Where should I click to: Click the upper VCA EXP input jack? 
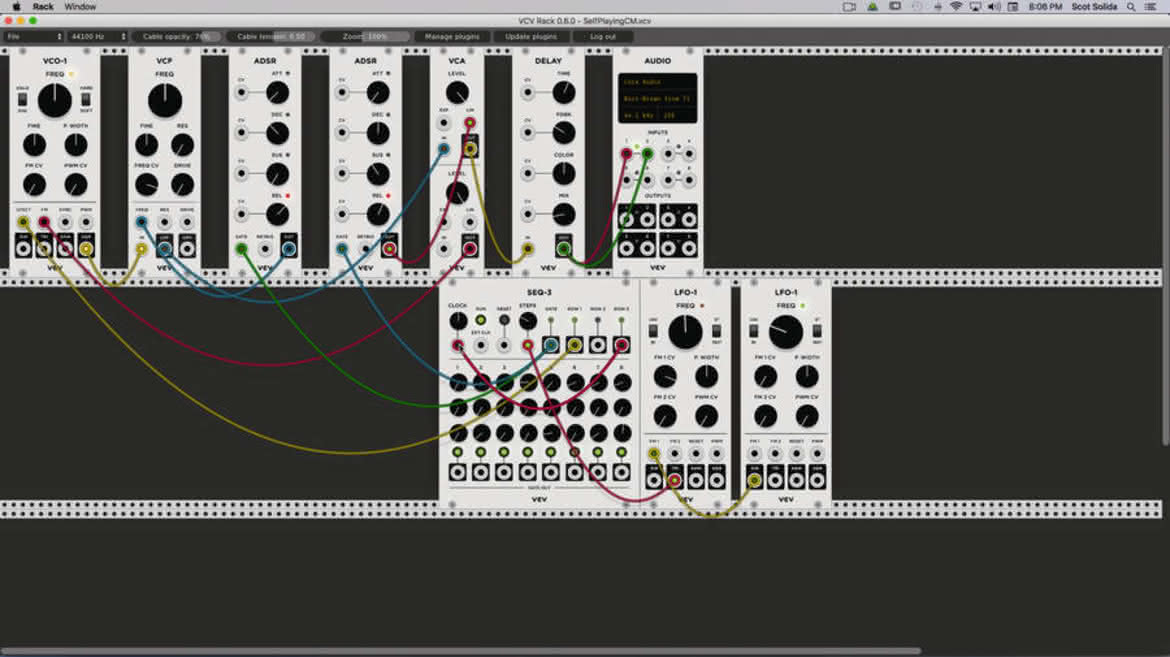444,122
